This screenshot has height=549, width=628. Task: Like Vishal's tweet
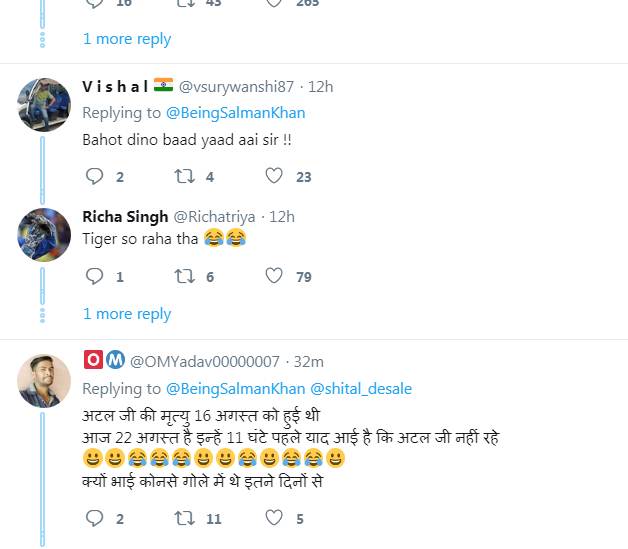273,177
